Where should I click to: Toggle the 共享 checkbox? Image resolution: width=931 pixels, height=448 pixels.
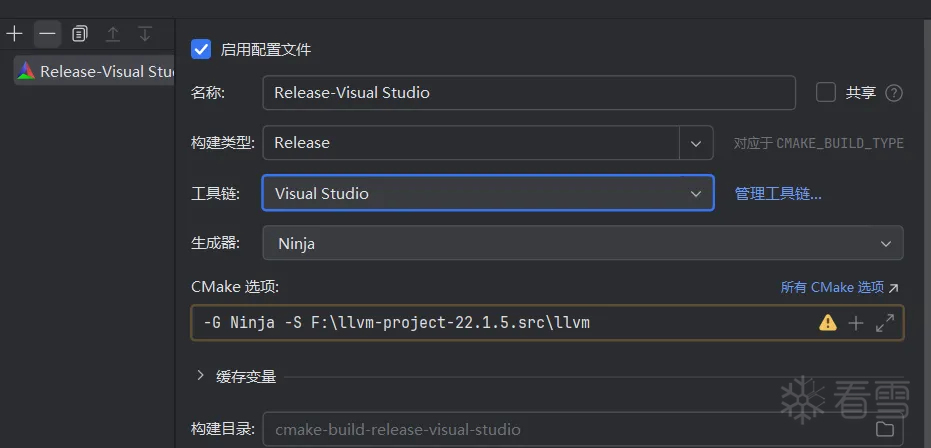point(825,93)
